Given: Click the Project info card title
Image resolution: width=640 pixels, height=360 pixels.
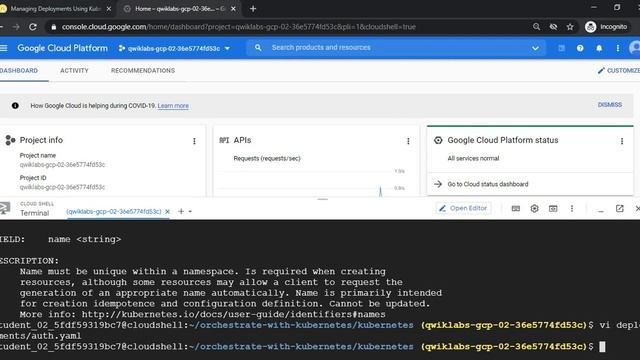Looking at the screenshot, I should click(x=41, y=140).
